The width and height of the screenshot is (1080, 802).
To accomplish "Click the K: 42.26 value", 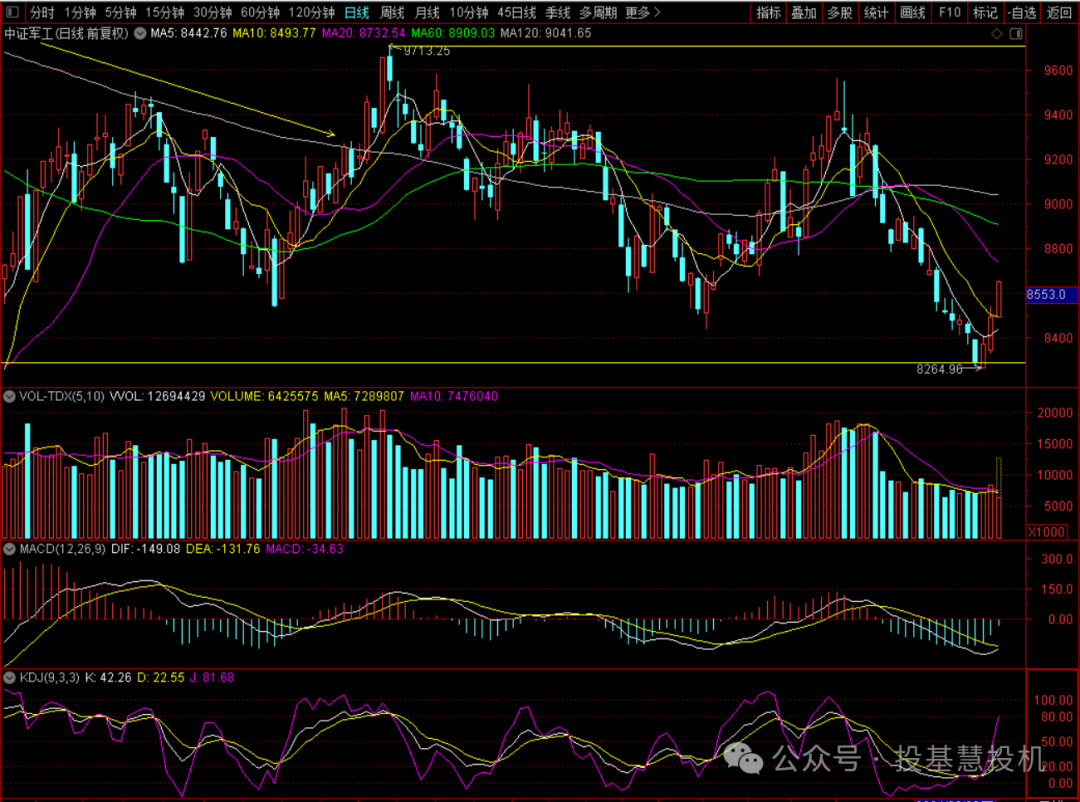I will point(108,678).
